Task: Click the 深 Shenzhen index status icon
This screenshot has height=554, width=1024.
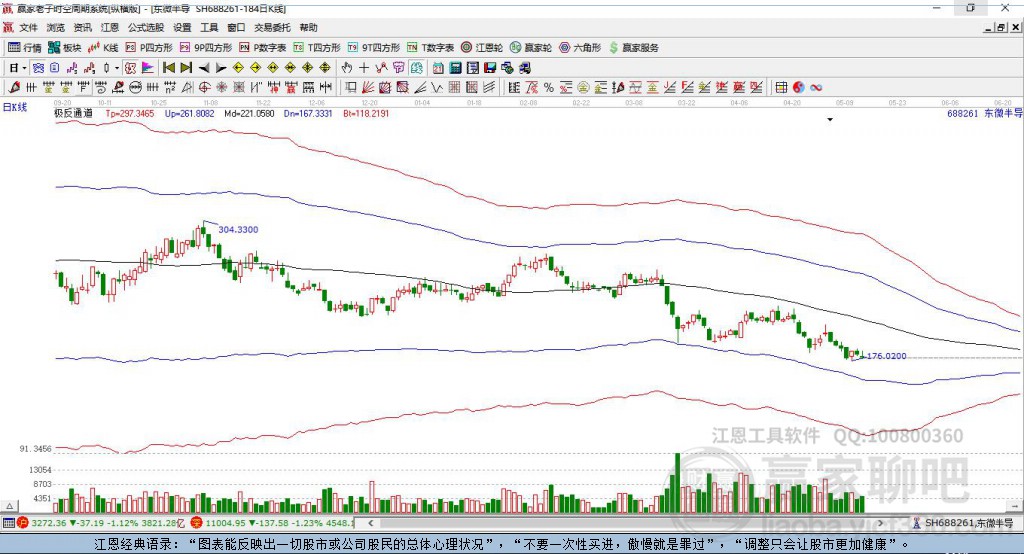Action: (197, 523)
